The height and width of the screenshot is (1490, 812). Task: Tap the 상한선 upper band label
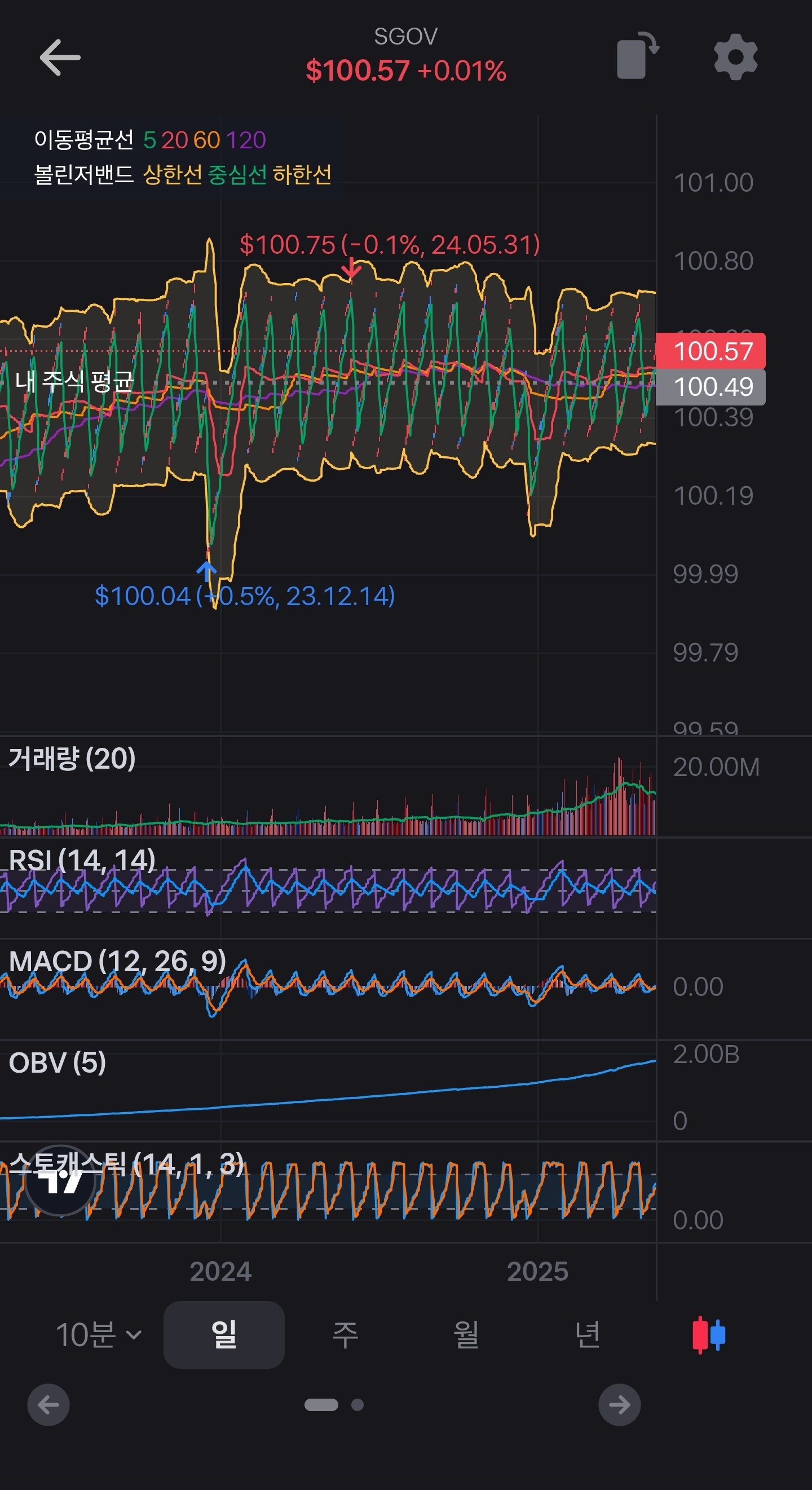tap(173, 174)
